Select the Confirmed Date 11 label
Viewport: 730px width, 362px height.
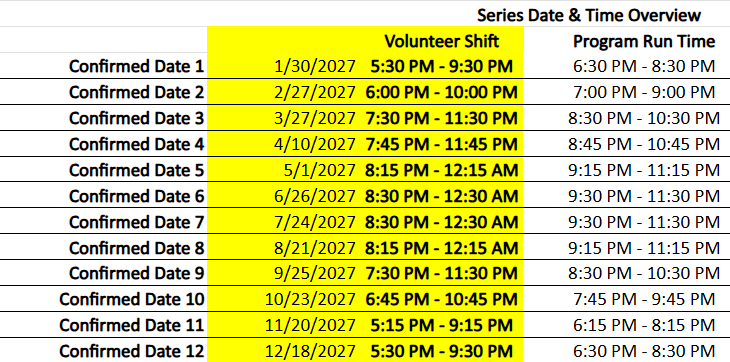[x=132, y=325]
